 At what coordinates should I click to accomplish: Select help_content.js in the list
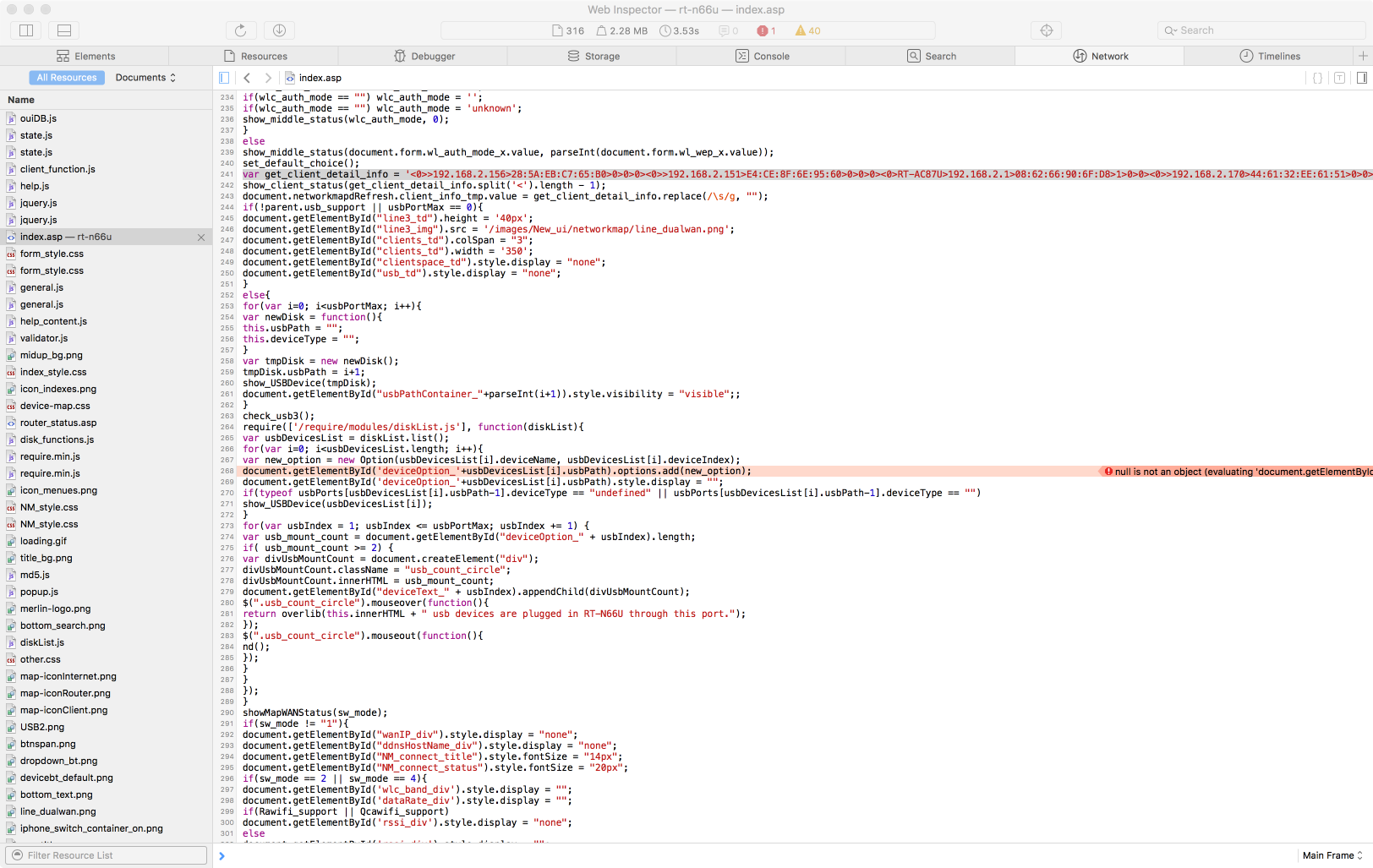106,321
